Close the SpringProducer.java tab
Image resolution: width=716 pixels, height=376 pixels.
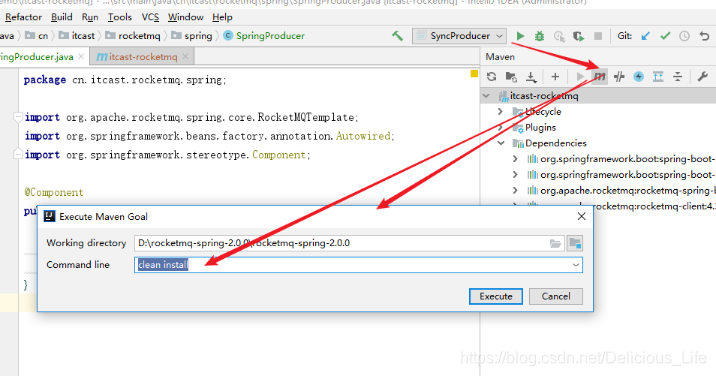(x=81, y=56)
